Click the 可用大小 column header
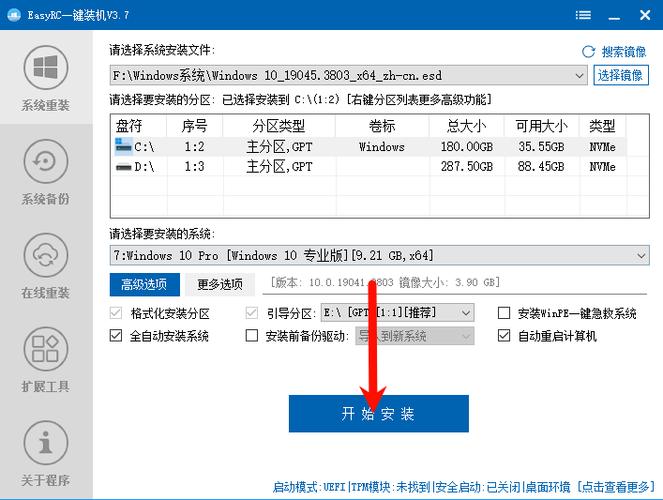This screenshot has height=500, width=663. tap(541, 126)
